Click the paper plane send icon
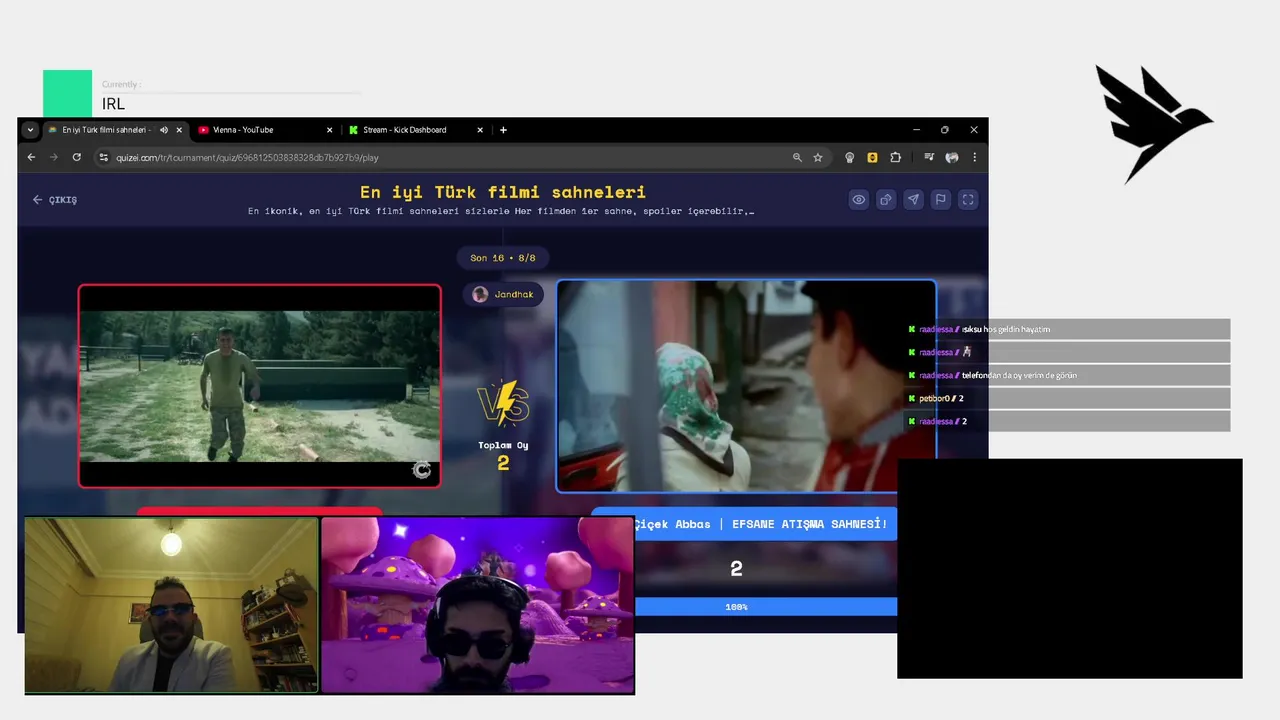This screenshot has width=1280, height=720. 913,200
